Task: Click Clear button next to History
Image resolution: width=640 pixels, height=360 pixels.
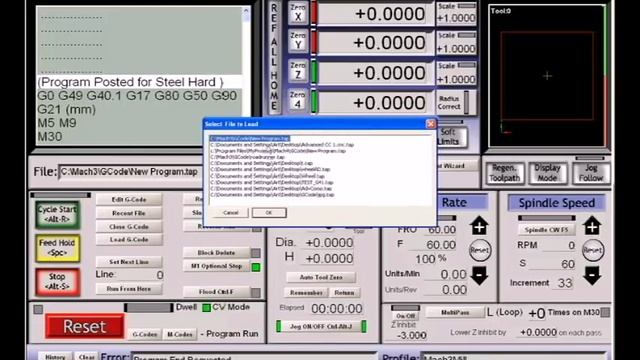Action: pyautogui.click(x=87, y=357)
